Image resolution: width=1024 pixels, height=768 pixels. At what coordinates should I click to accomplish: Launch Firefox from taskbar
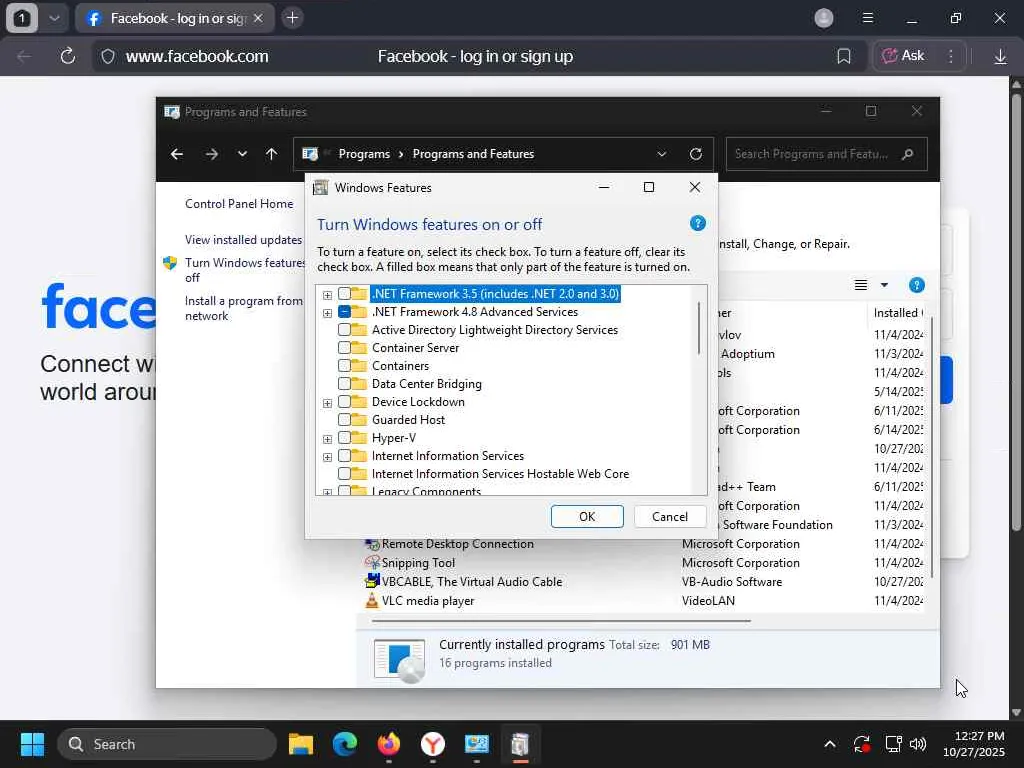point(389,744)
